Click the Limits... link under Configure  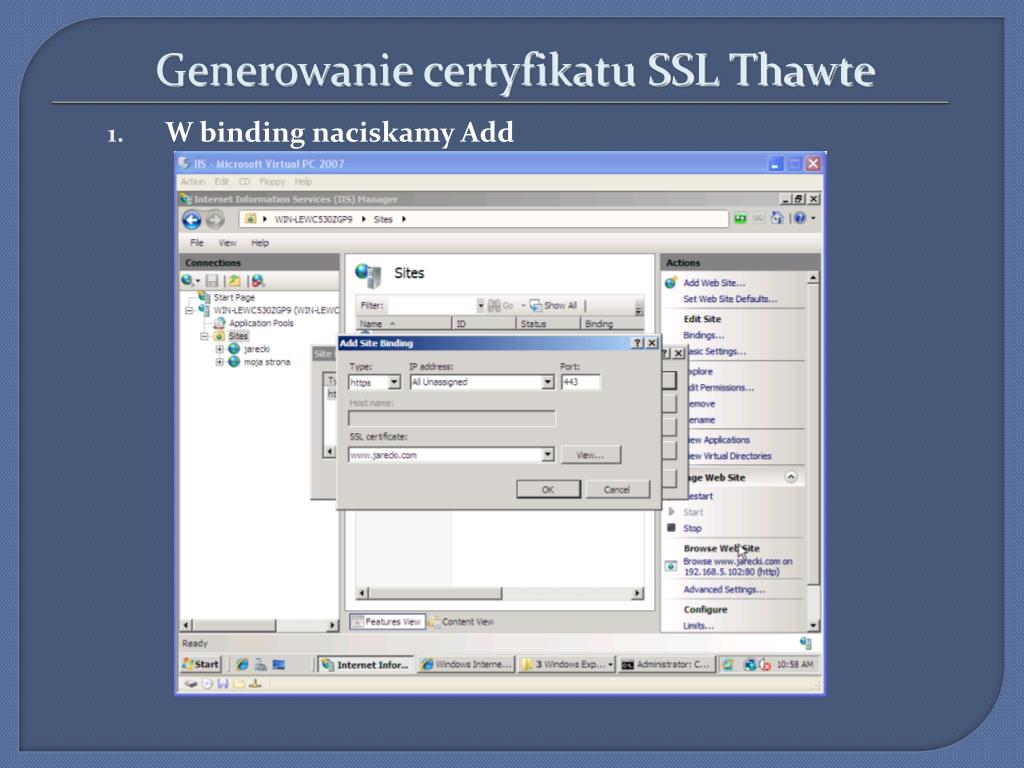click(698, 625)
